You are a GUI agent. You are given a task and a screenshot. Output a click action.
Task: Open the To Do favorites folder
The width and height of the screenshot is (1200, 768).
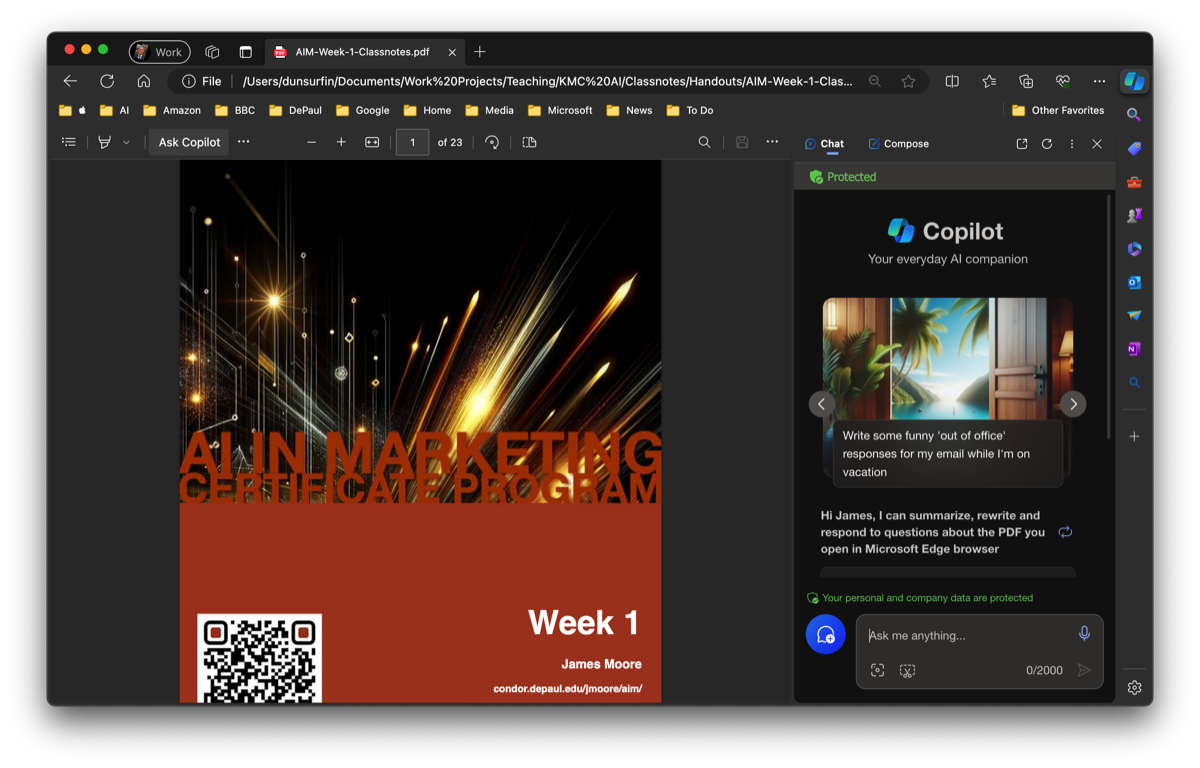pyautogui.click(x=690, y=110)
